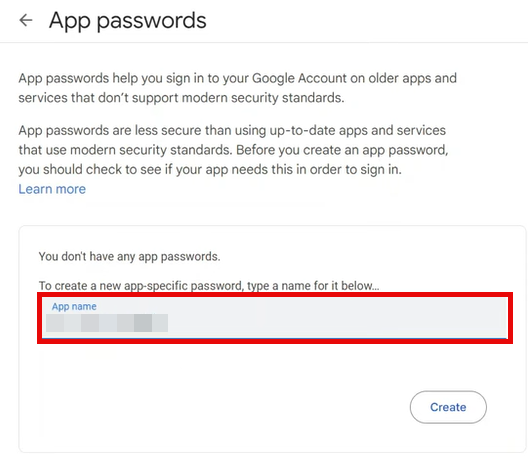
Task: Click the 'You don't have any app passwords' message
Action: 129,257
